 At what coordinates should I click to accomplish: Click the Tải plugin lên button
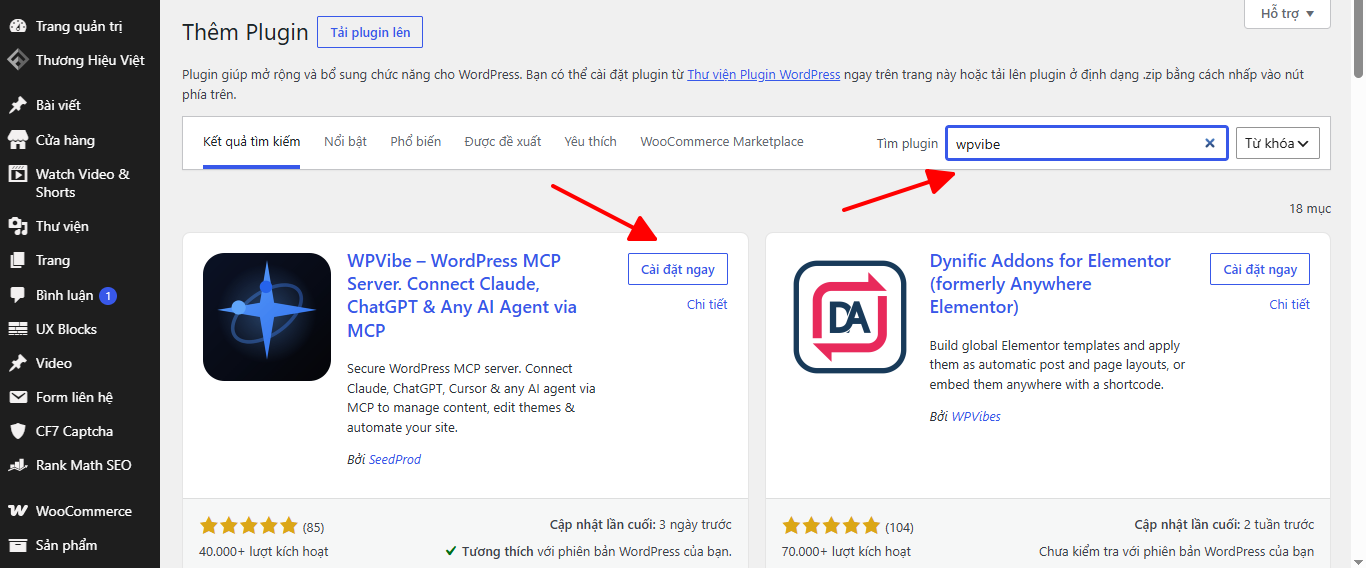click(370, 32)
